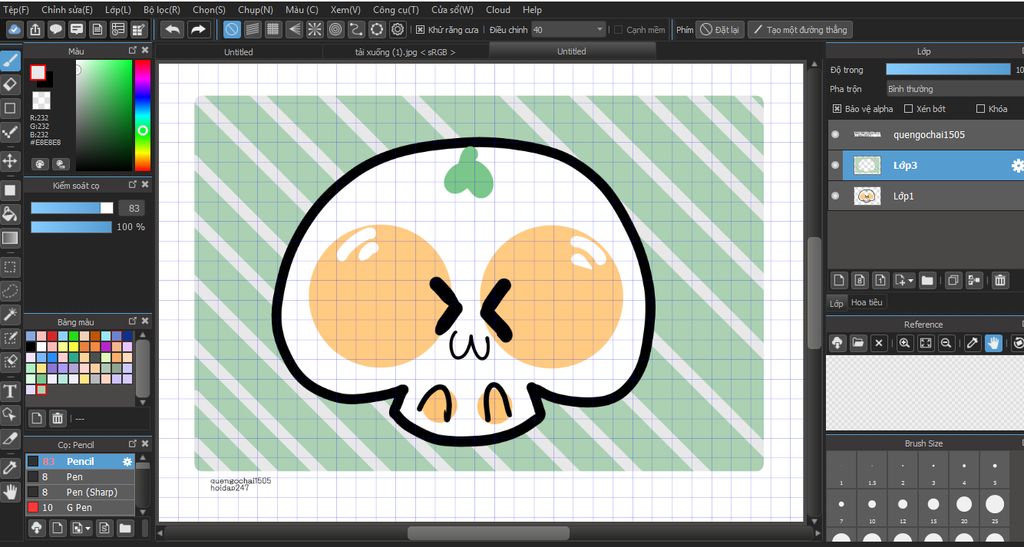
Task: Select the Hand tool in left toolbar
Action: 10,492
